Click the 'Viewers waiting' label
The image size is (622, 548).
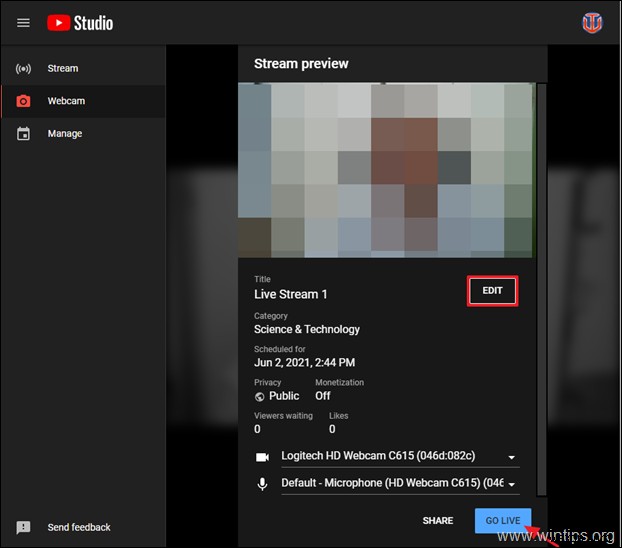[x=283, y=416]
